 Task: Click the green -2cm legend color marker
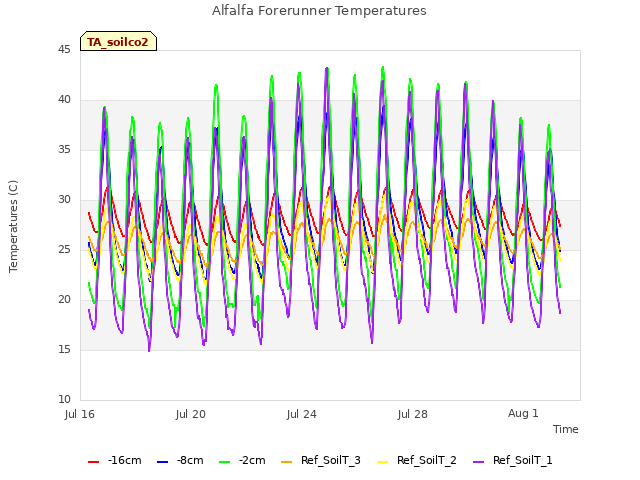pyautogui.click(x=224, y=462)
